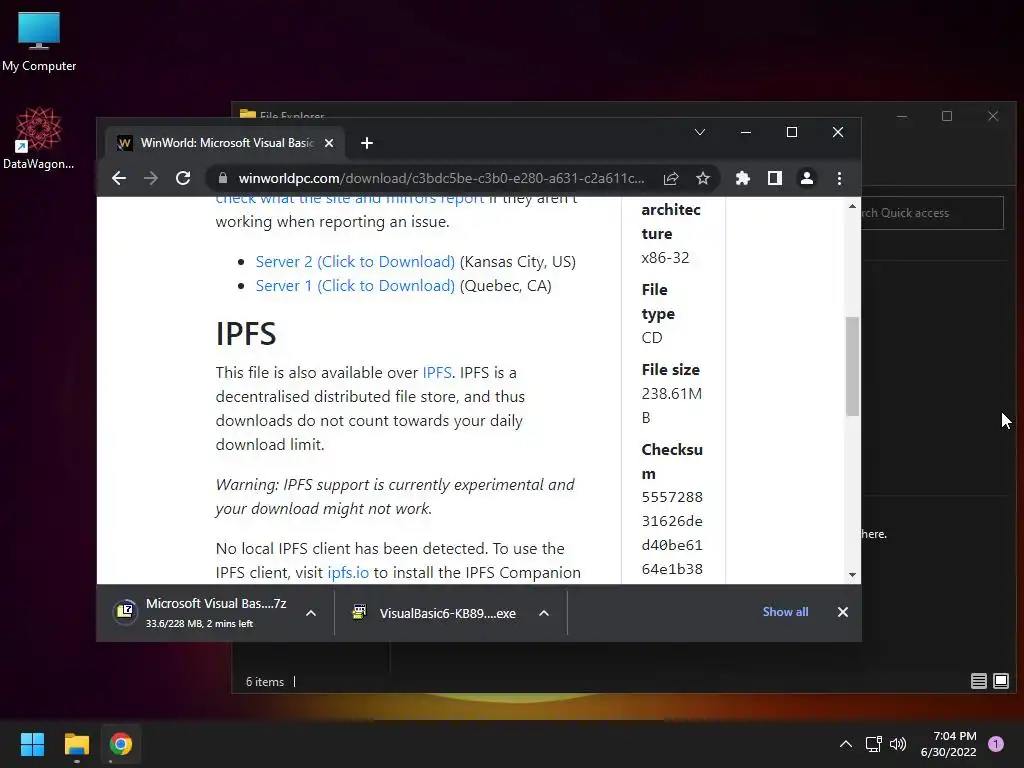Open notification center badge
Viewport: 1024px width, 768px height.
pyautogui.click(x=996, y=744)
